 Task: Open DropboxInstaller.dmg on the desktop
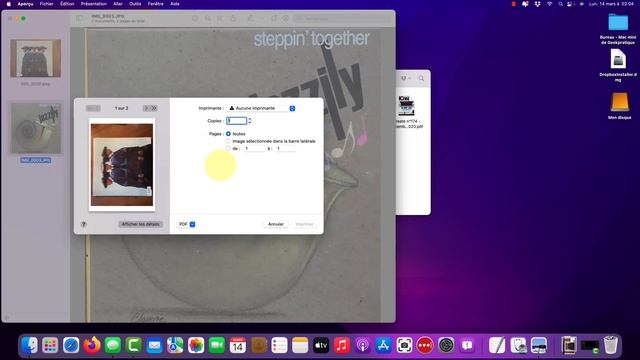618,59
